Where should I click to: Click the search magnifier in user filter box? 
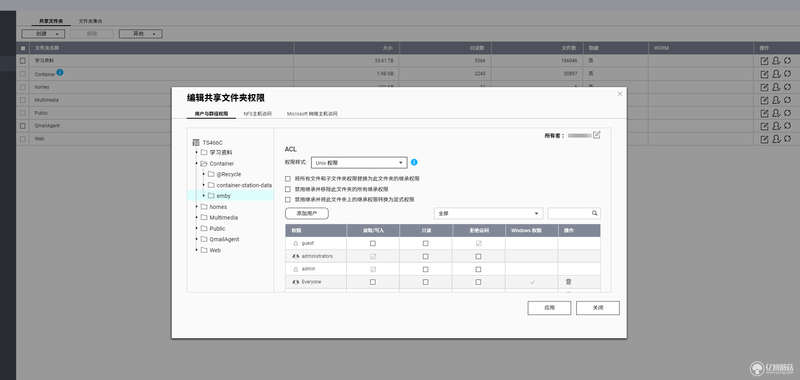click(594, 213)
